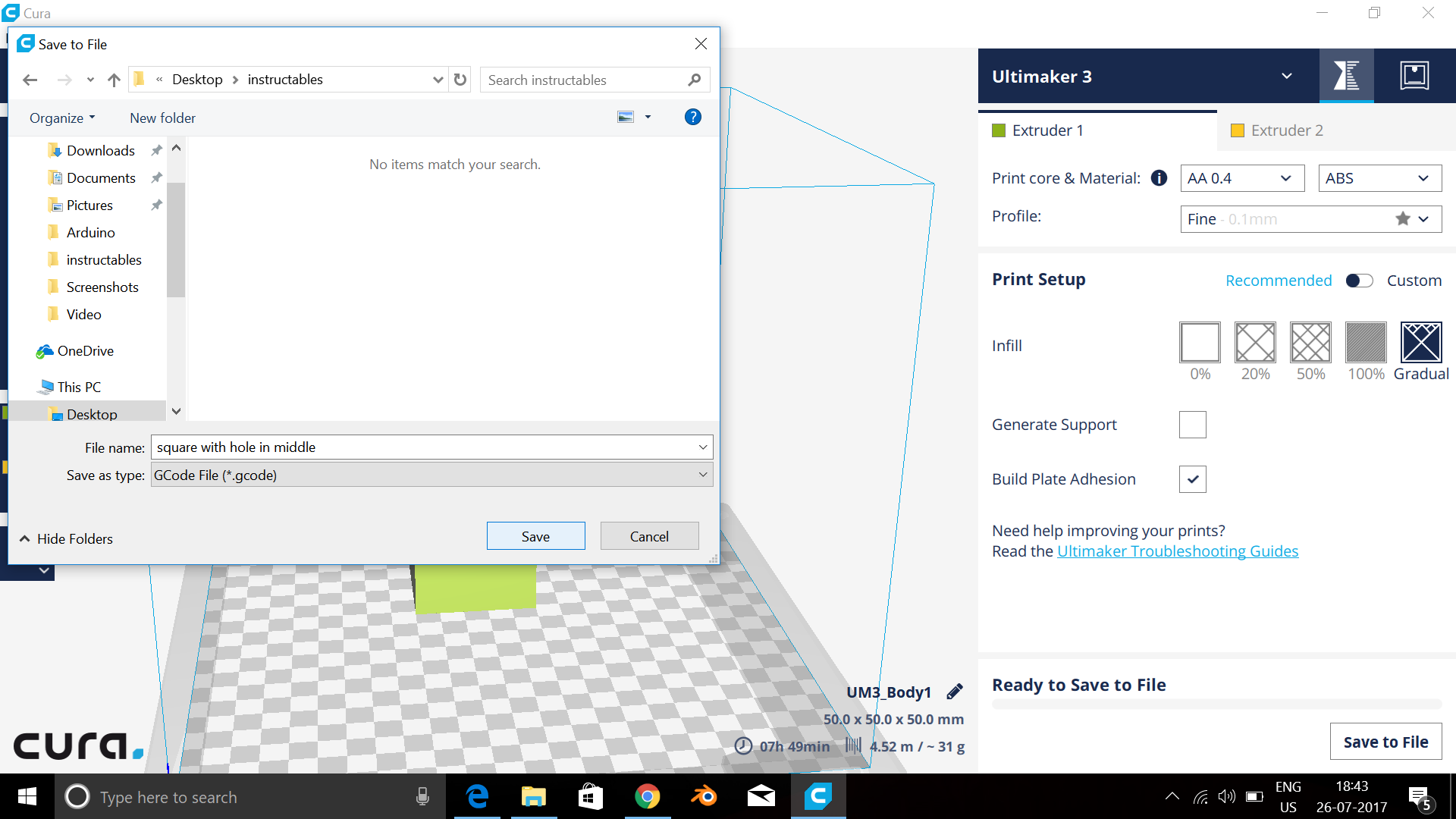Switch to the Extruder 2 tab
1456x819 pixels.
tap(1336, 130)
